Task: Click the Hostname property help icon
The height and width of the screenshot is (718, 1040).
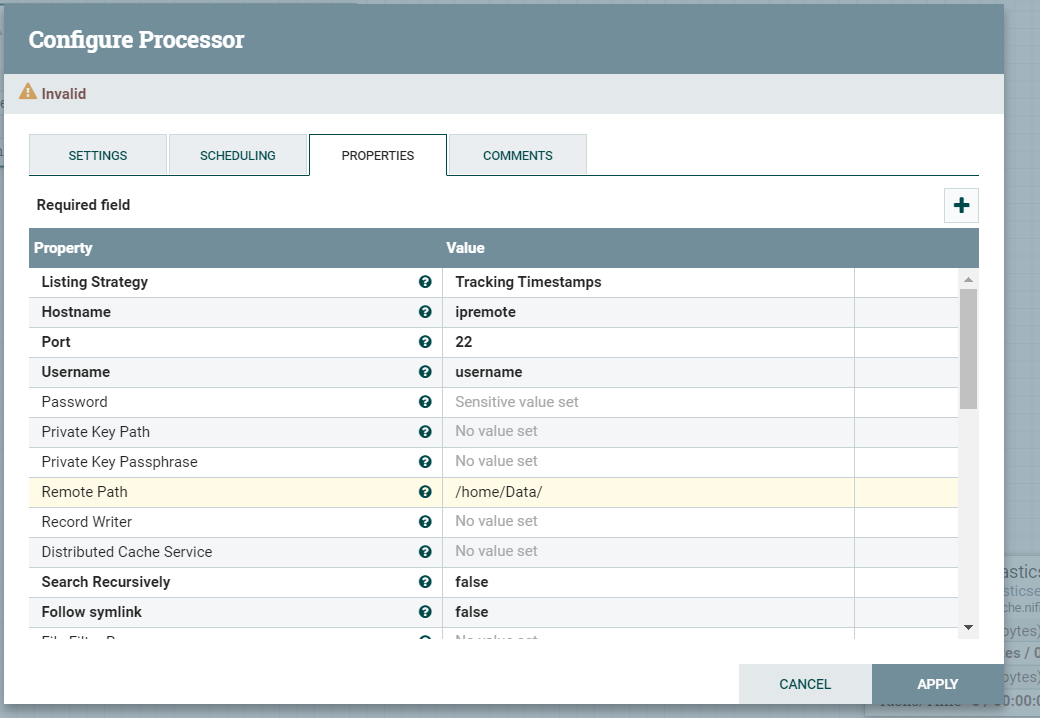Action: [x=425, y=312]
